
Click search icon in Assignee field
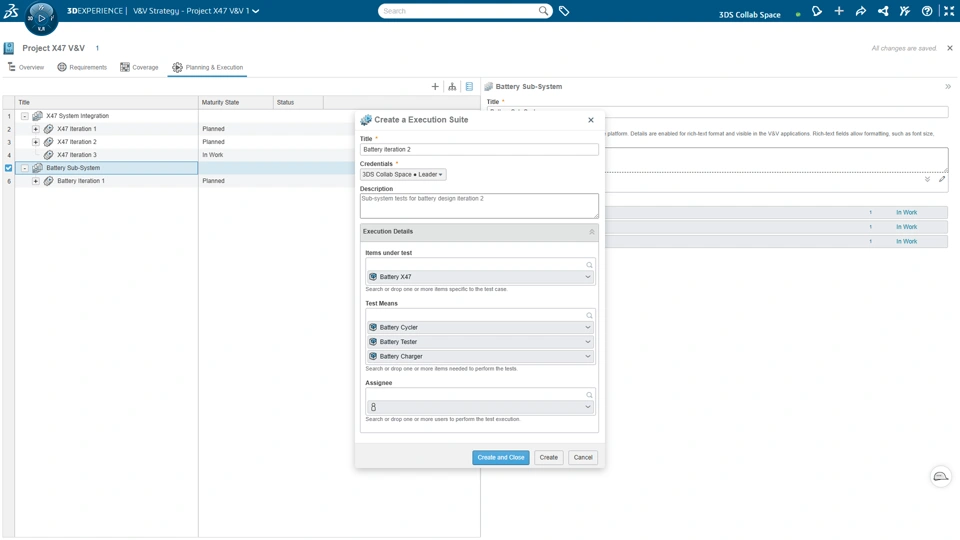589,395
